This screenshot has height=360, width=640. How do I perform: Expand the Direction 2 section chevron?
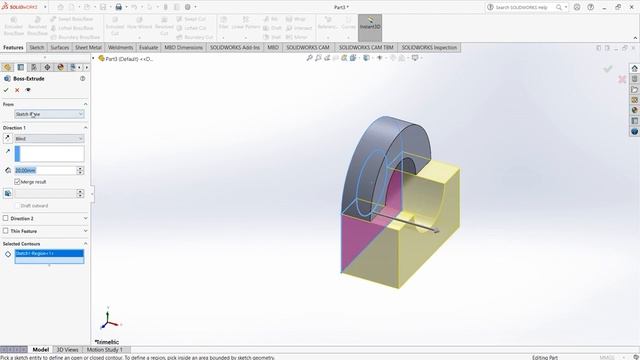(x=85, y=218)
